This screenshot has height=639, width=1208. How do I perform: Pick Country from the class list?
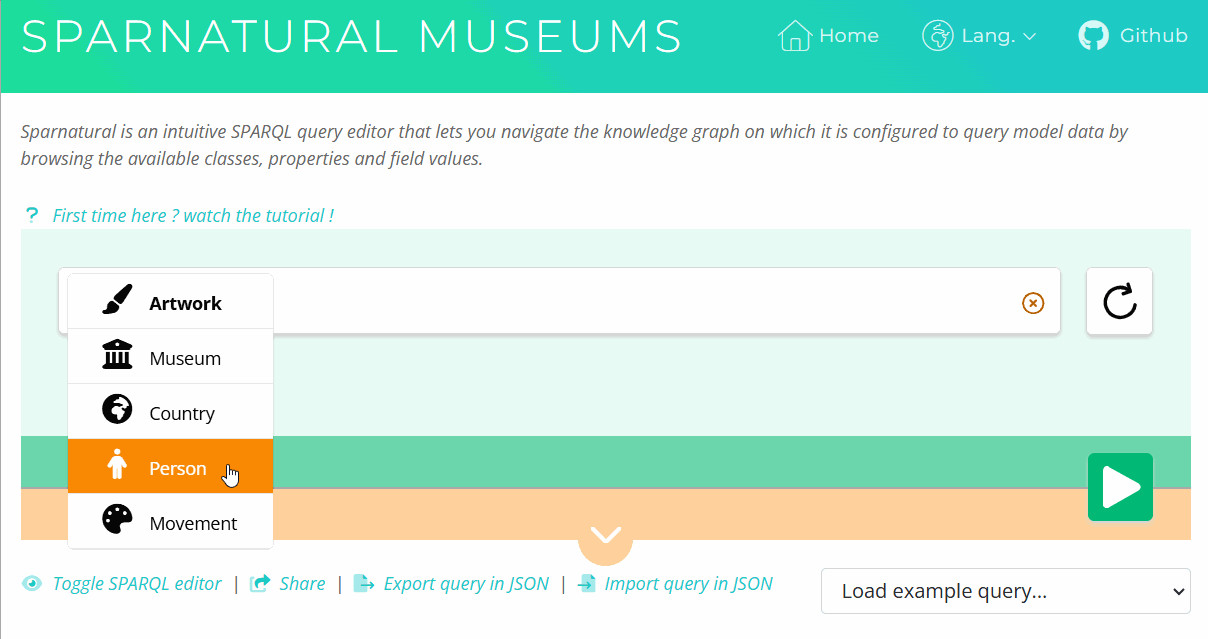pos(170,412)
